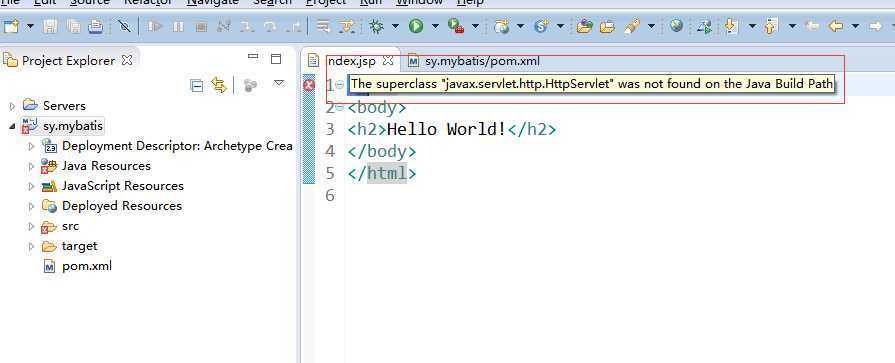Toggle code folding on the body line
Image resolution: width=895 pixels, height=363 pixels.
pos(340,107)
